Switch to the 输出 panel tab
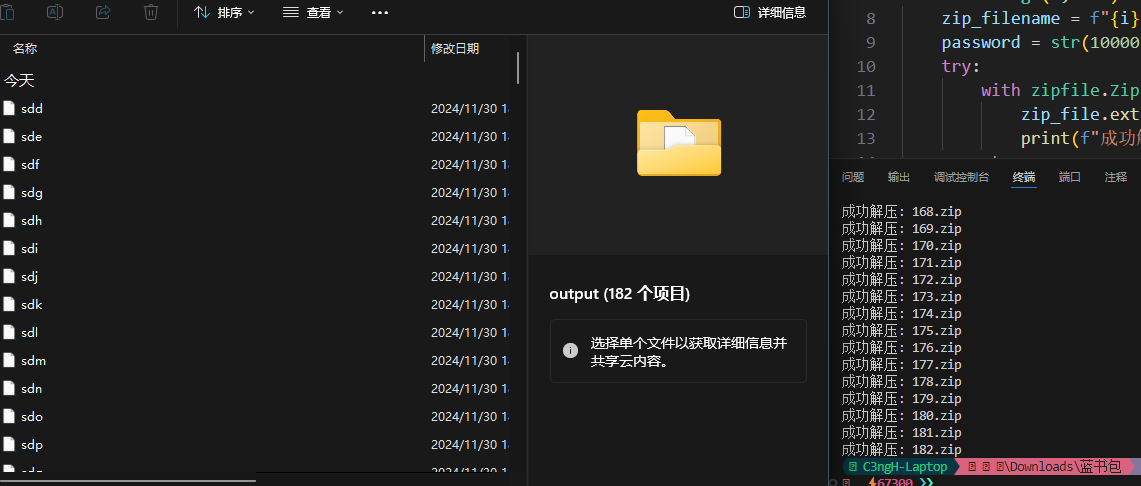1141x486 pixels. pyautogui.click(x=899, y=177)
